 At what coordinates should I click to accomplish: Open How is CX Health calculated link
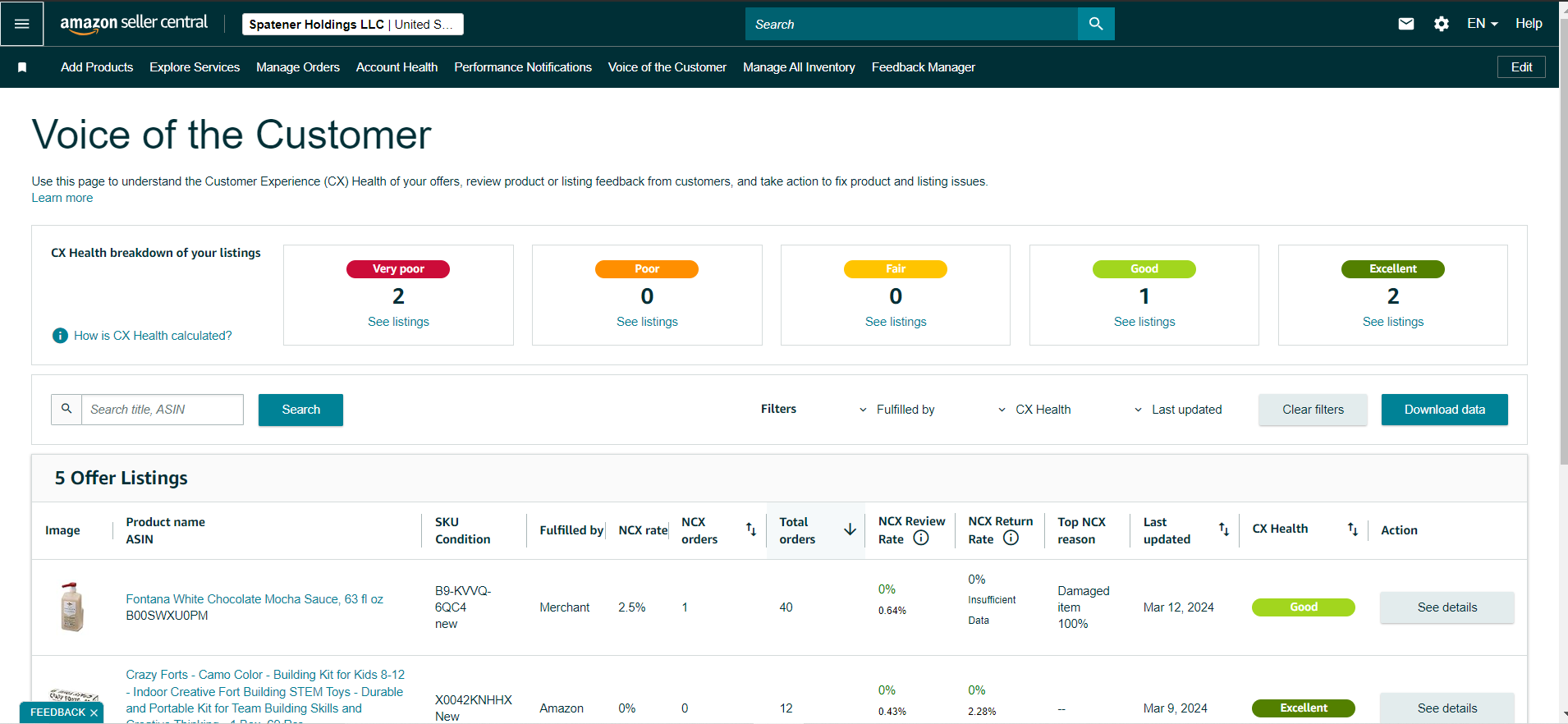pyautogui.click(x=153, y=336)
